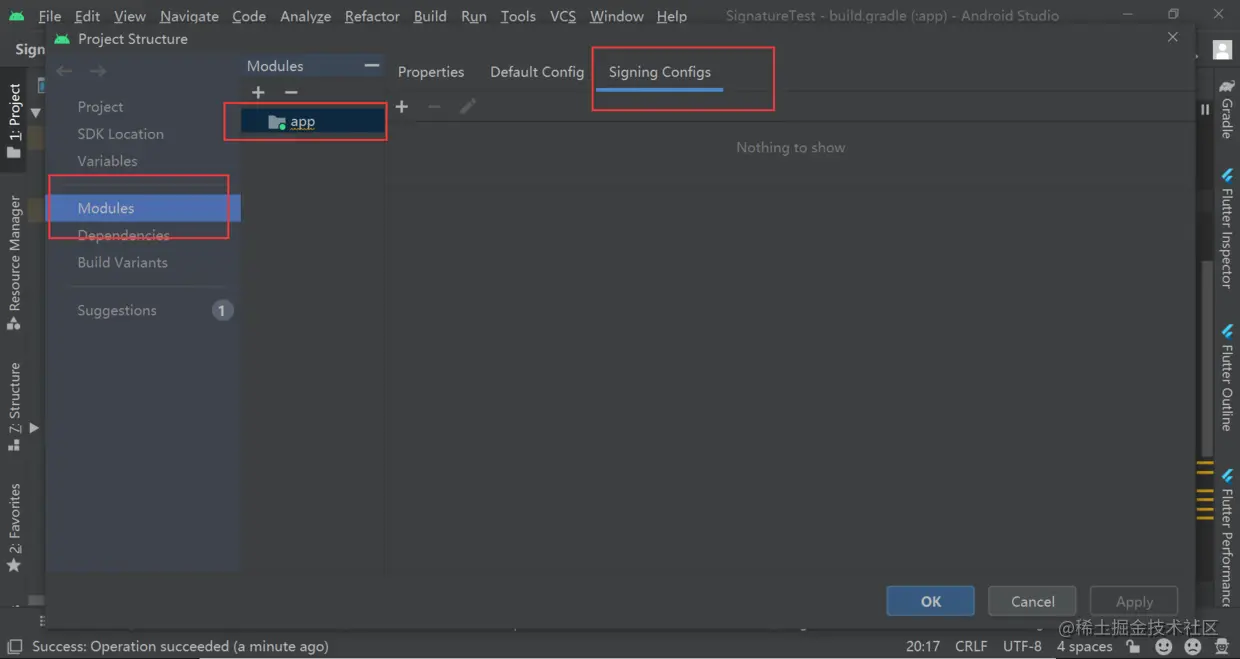This screenshot has width=1240, height=659.
Task: Open the 1: Project tool window
Action: (14, 120)
